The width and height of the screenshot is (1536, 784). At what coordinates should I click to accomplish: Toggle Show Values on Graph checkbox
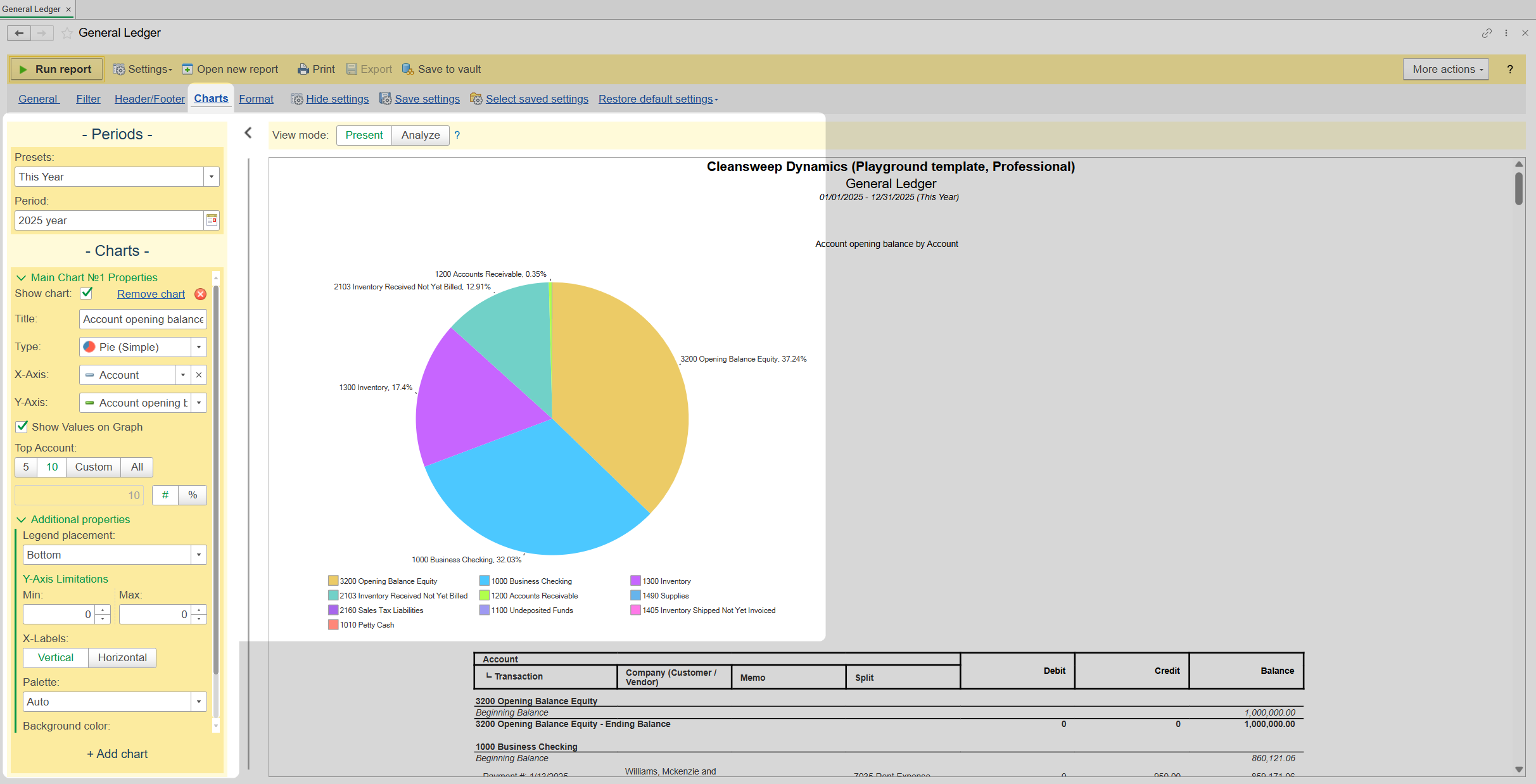coord(22,426)
